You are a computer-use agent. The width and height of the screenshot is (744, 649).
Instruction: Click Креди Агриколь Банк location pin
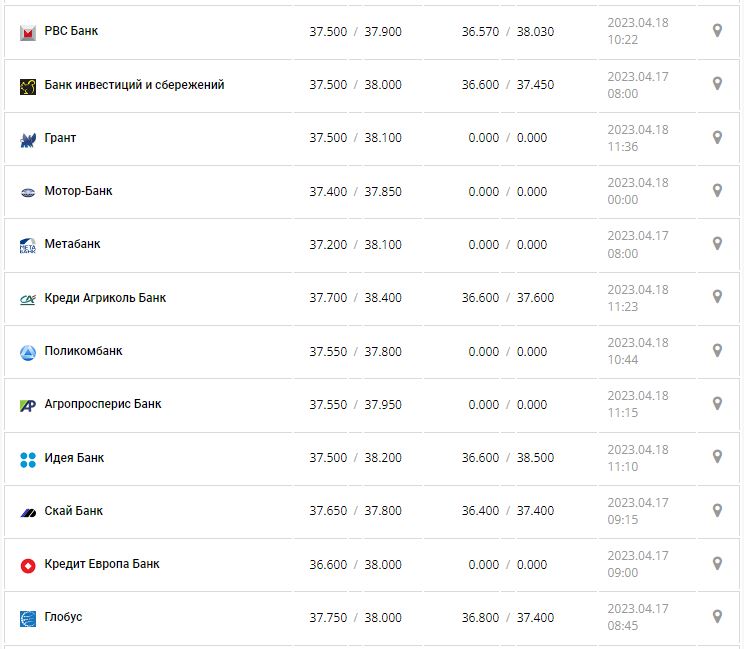pos(717,297)
